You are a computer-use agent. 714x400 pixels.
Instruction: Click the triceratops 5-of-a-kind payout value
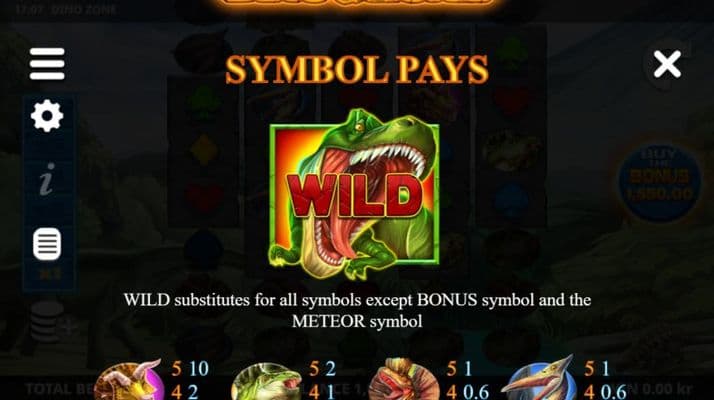[x=199, y=369]
